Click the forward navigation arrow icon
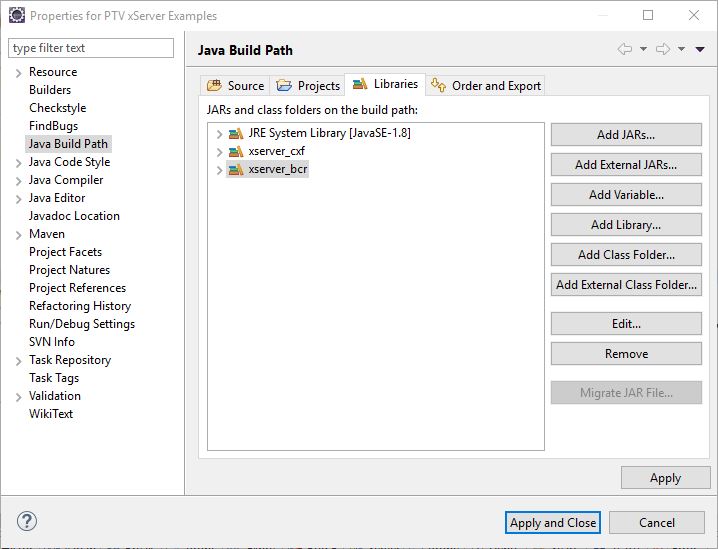The image size is (718, 549). pyautogui.click(x=663, y=49)
